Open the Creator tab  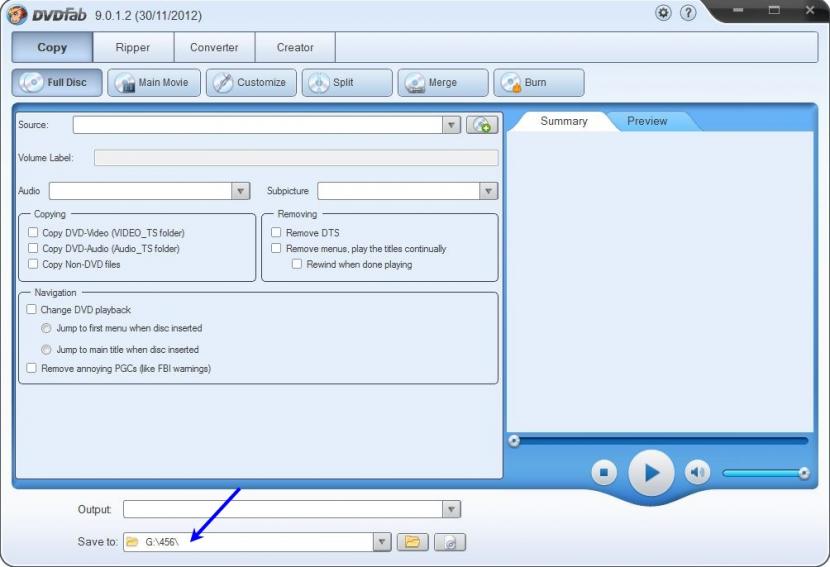[x=295, y=47]
